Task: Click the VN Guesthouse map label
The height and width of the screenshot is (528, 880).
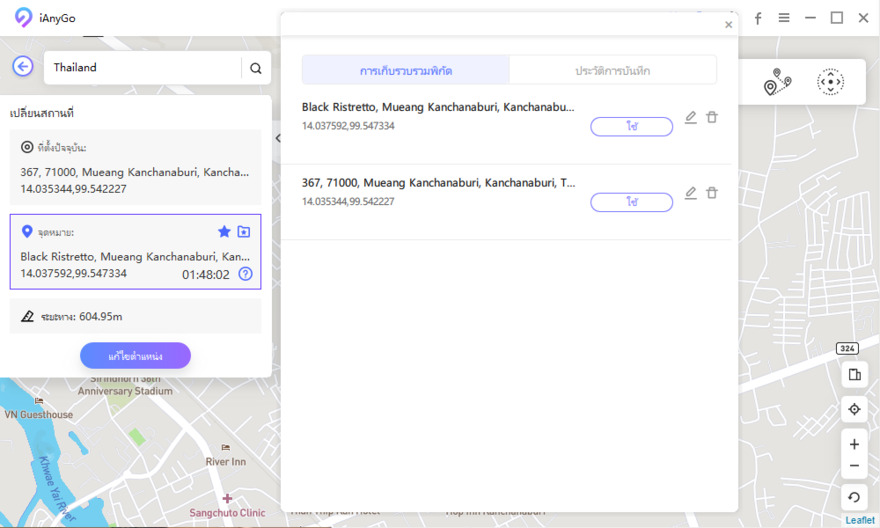Action: pos(39,414)
